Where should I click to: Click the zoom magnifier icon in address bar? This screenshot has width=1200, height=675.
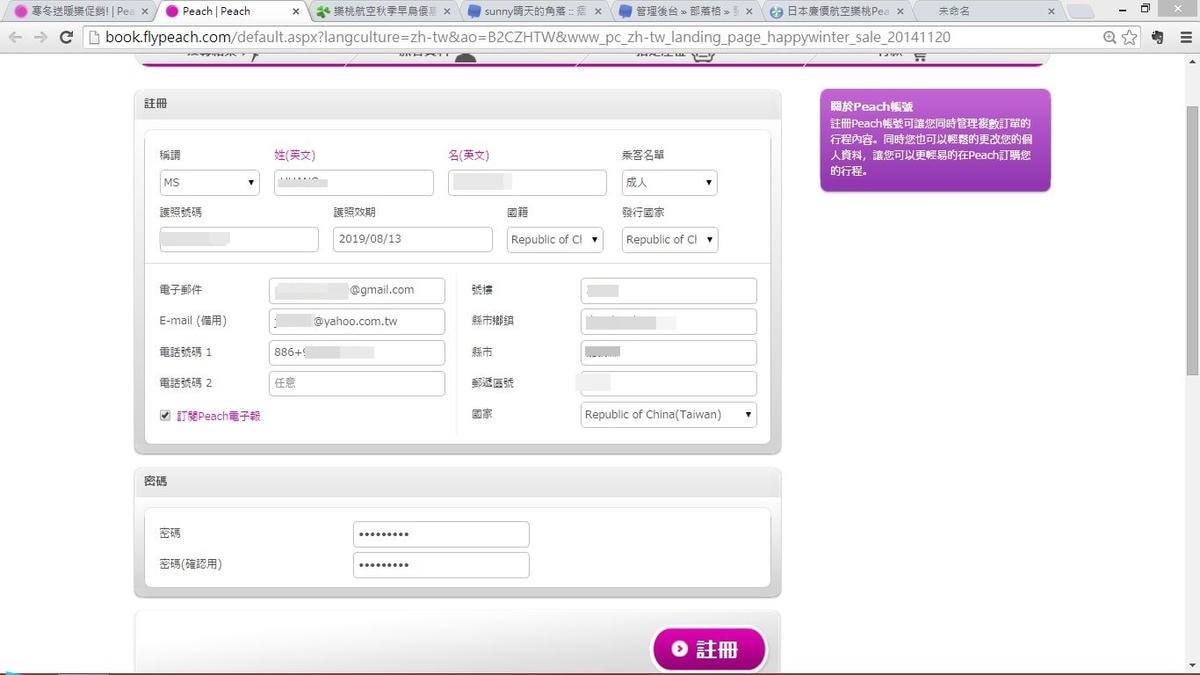[1110, 37]
